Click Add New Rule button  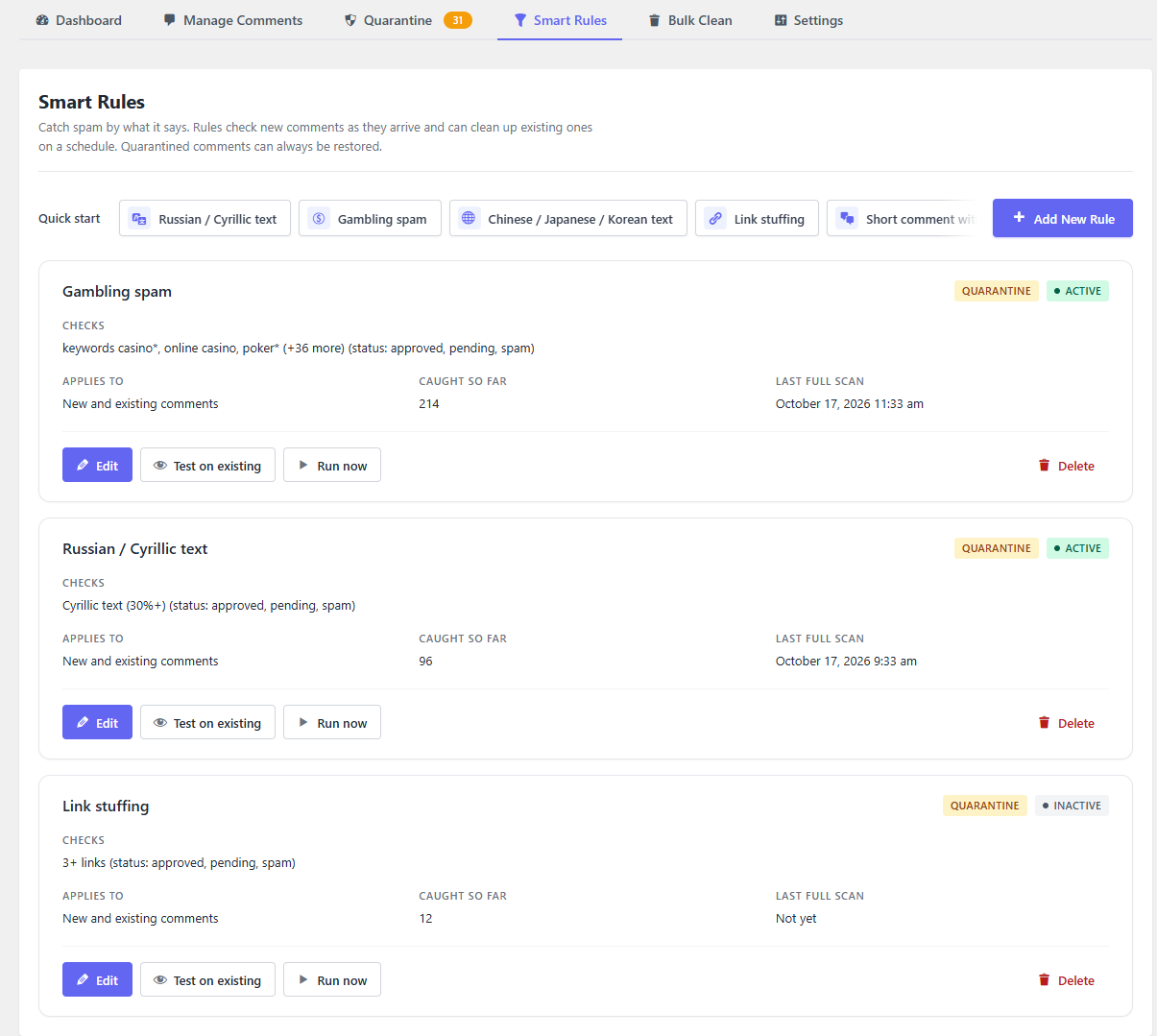1063,218
